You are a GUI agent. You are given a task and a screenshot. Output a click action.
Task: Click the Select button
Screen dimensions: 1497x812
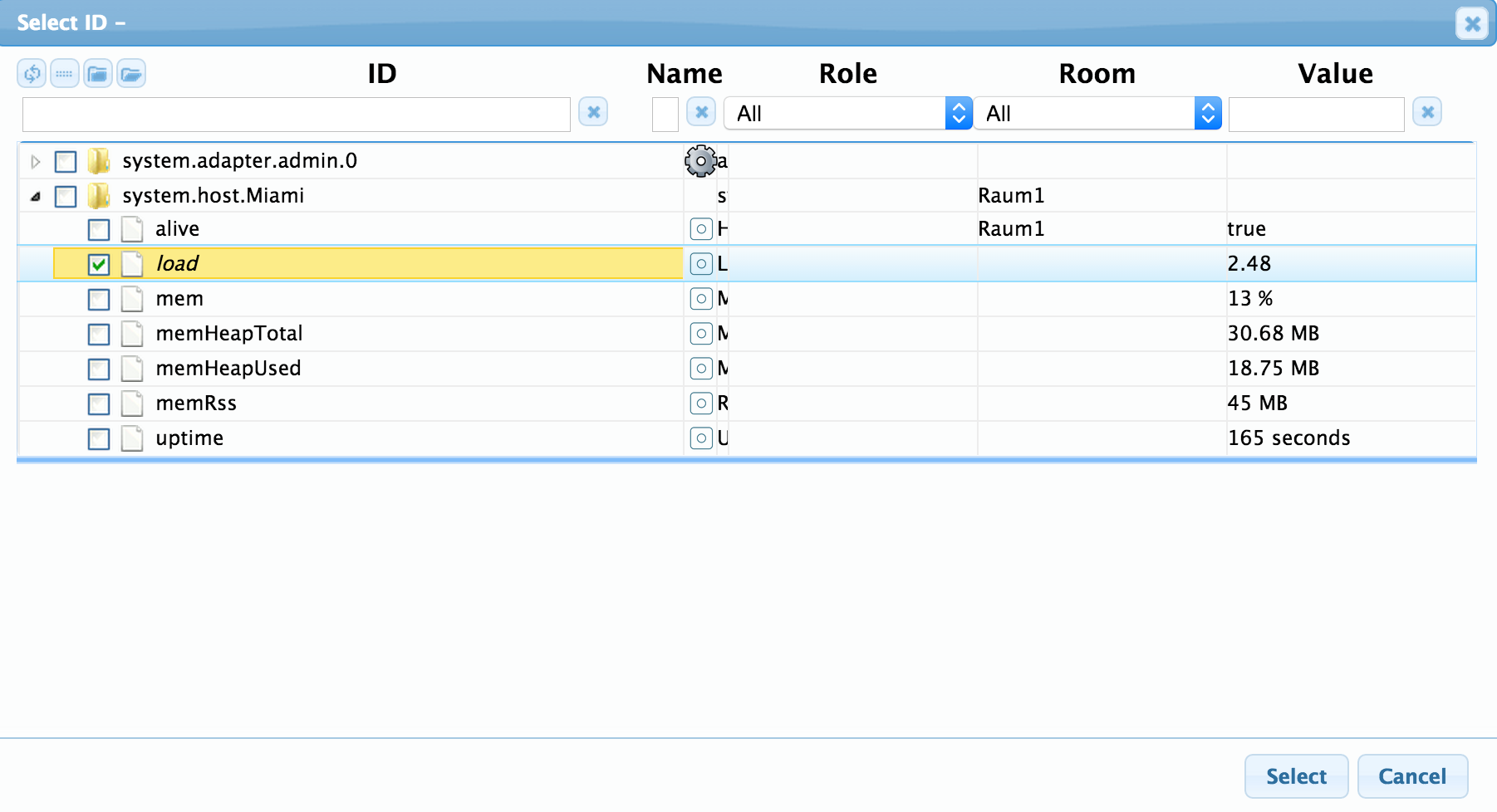click(1296, 776)
